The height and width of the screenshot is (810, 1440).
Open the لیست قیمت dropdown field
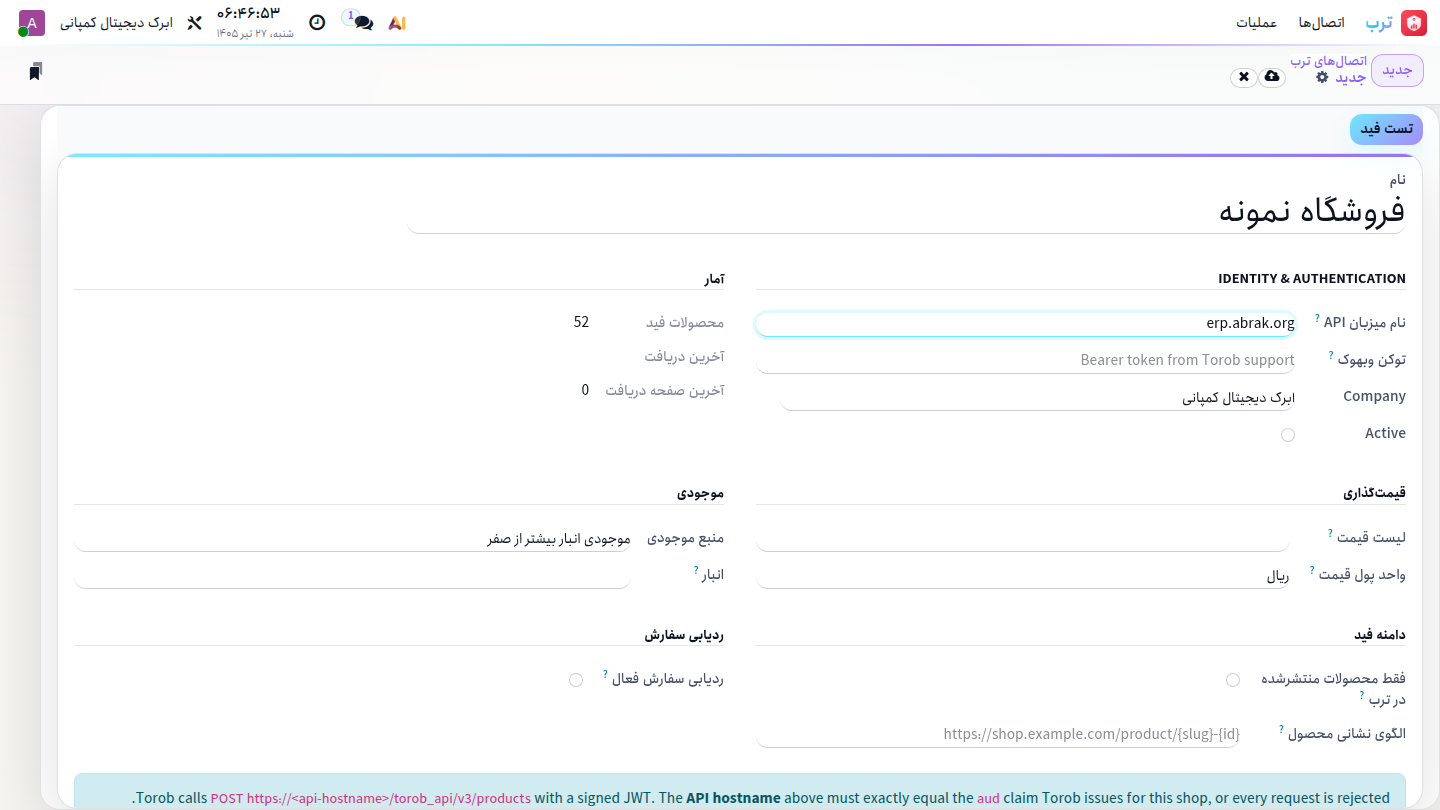point(1022,538)
